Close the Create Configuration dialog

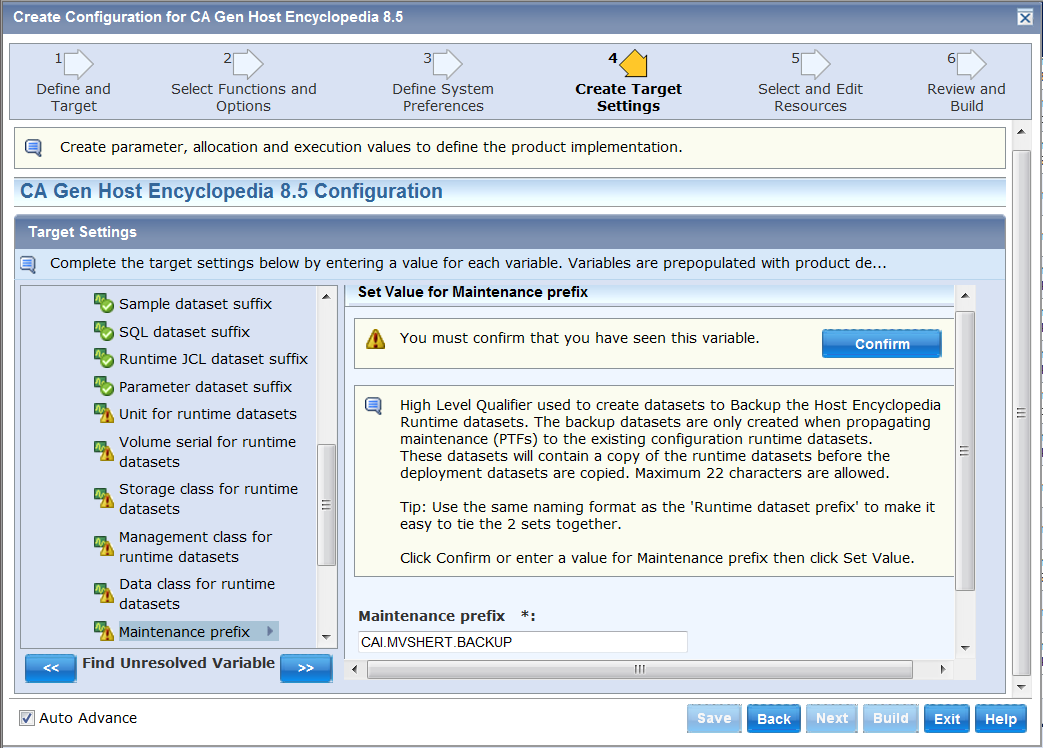point(1025,18)
